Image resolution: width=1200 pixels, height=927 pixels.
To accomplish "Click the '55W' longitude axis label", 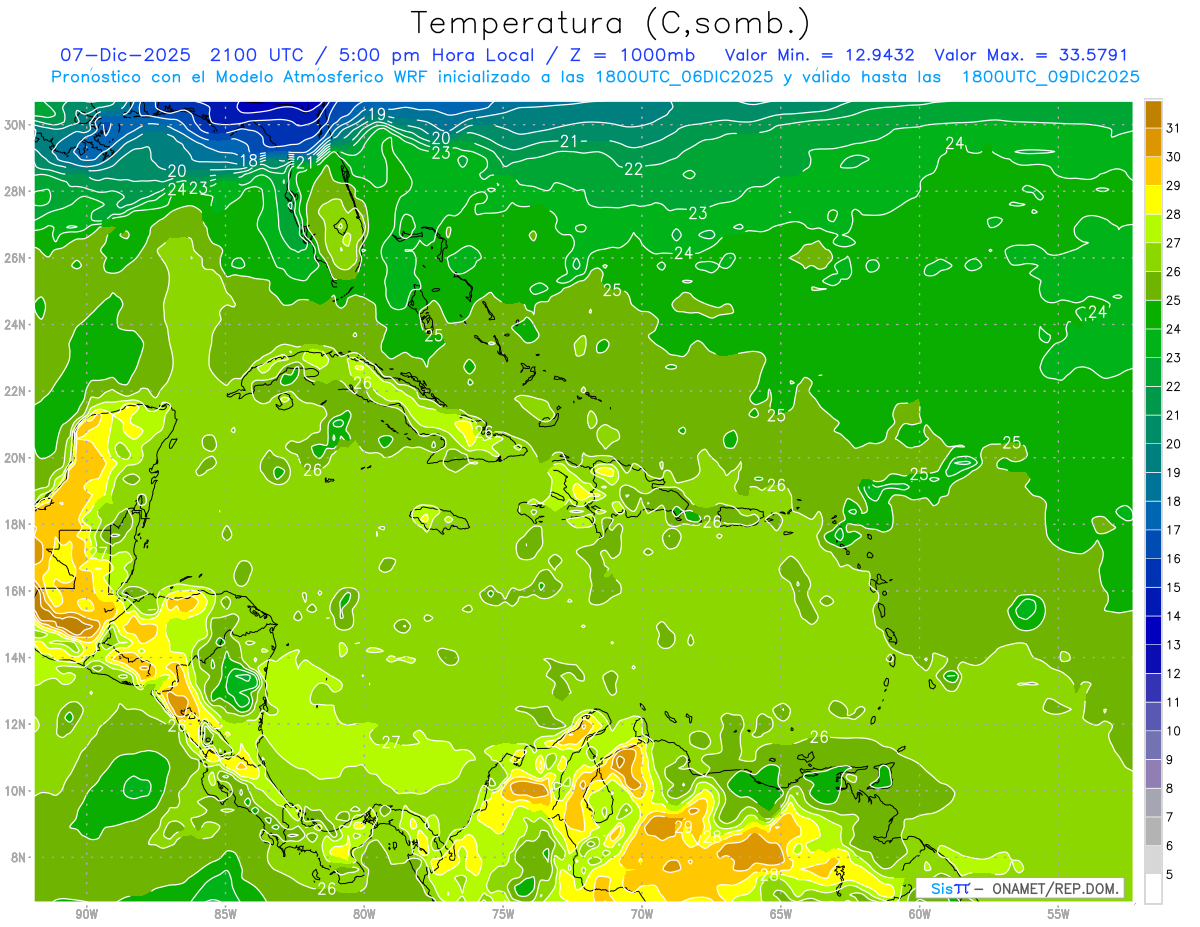I will click(1059, 914).
